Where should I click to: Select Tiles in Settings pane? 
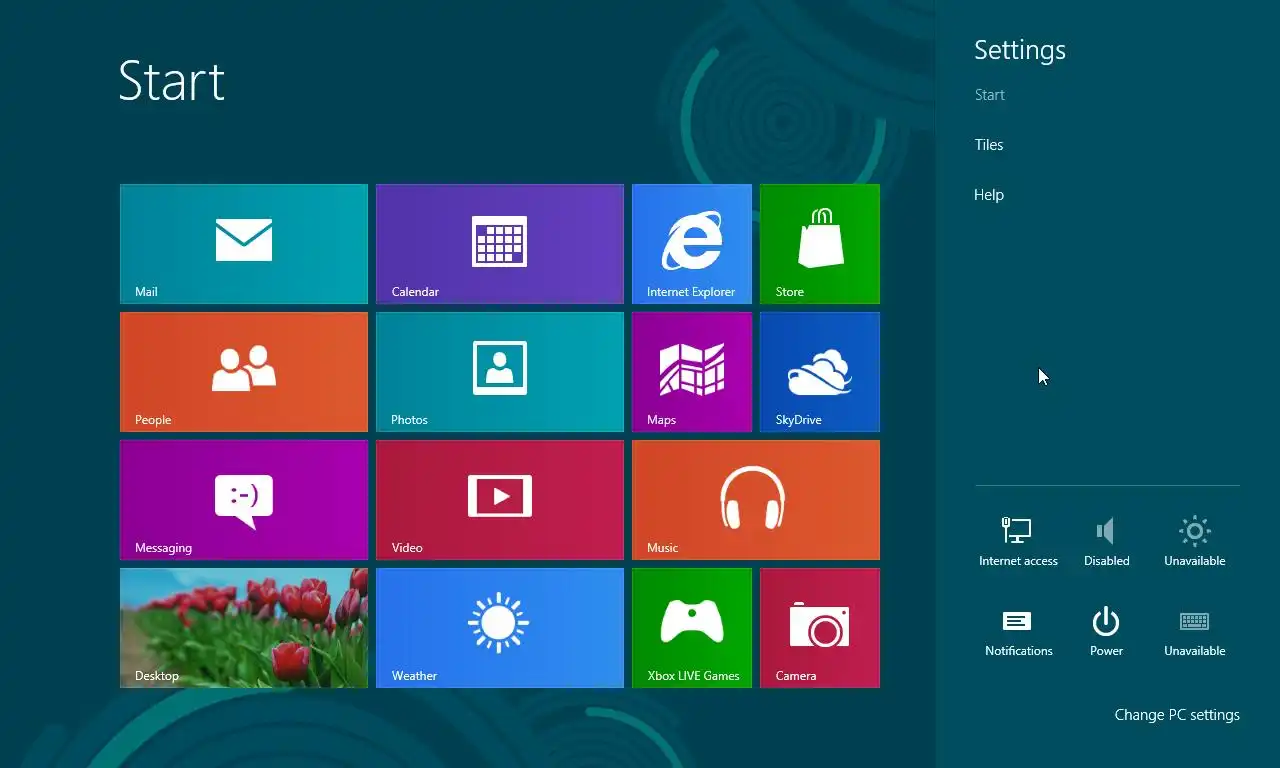point(989,145)
